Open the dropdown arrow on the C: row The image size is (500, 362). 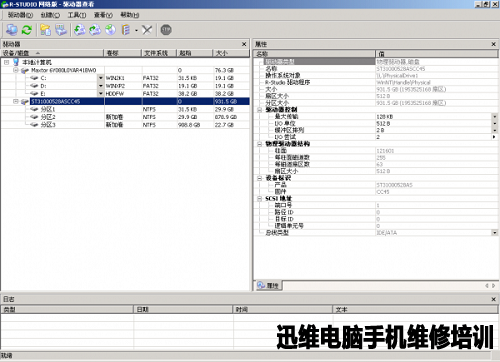[101, 78]
